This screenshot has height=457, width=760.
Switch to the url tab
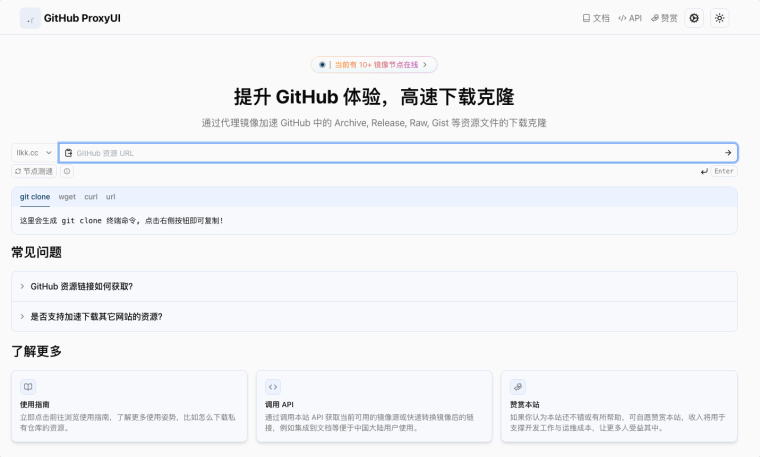click(x=111, y=197)
